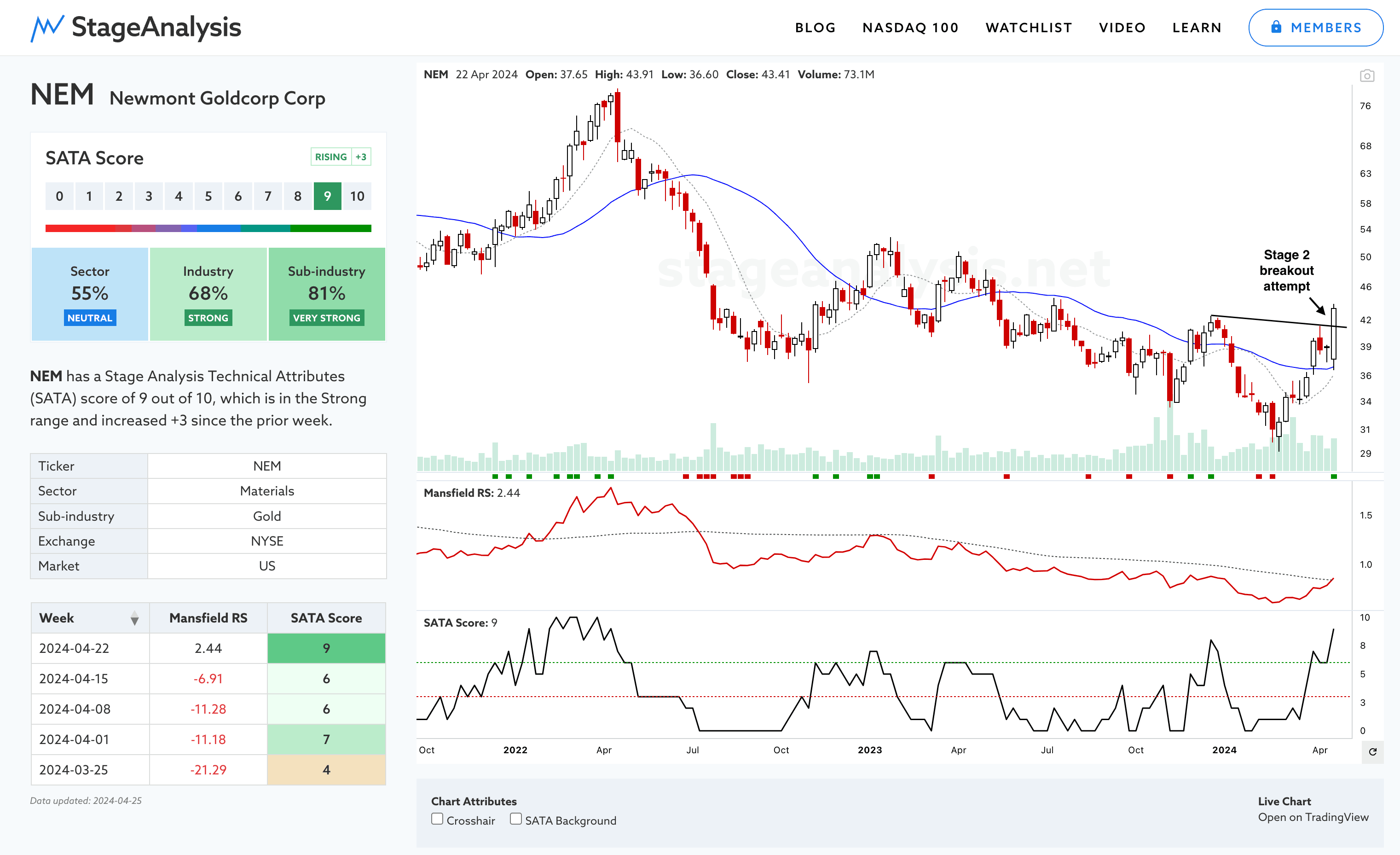Click the Volume: 73.1M value

pos(835,75)
